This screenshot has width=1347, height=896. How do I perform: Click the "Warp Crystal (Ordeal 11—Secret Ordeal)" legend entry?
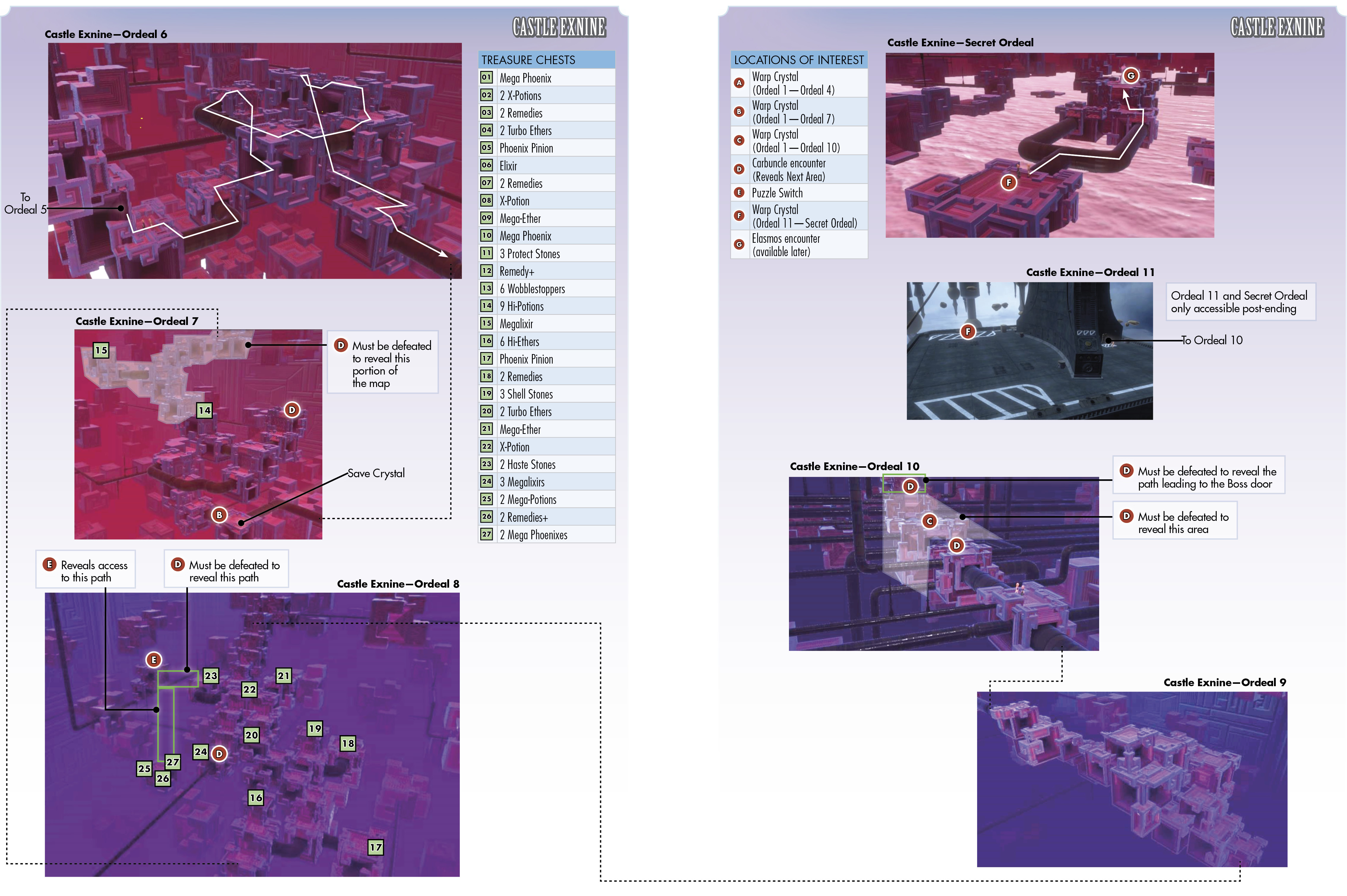pos(799,216)
